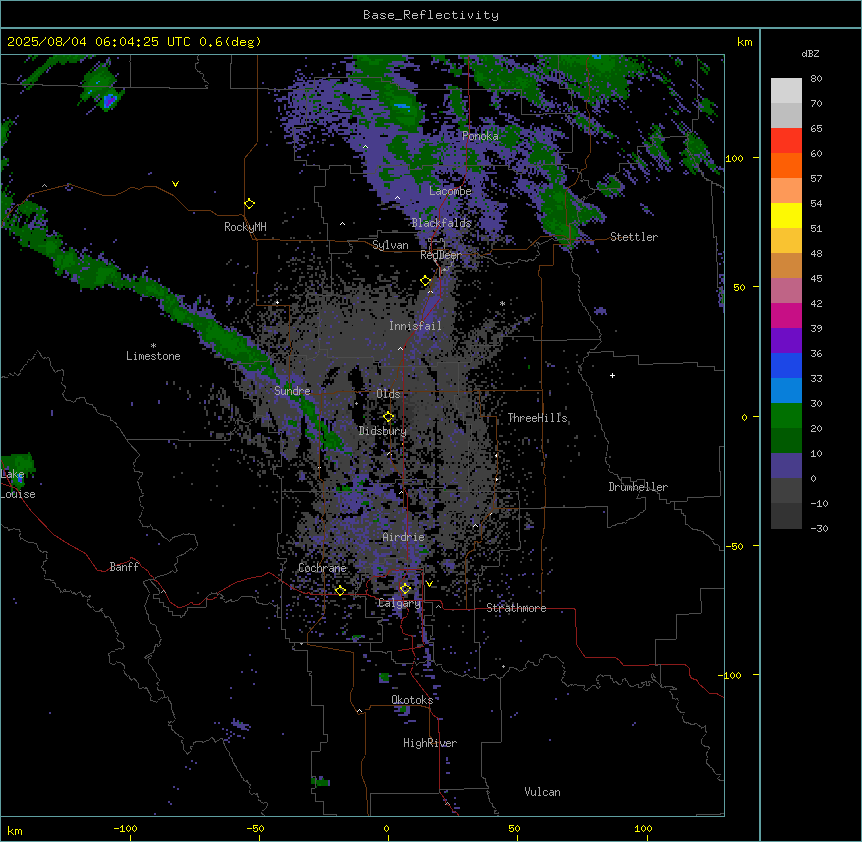Select the dark green 10-20 dBZ swatch

pyautogui.click(x=786, y=441)
